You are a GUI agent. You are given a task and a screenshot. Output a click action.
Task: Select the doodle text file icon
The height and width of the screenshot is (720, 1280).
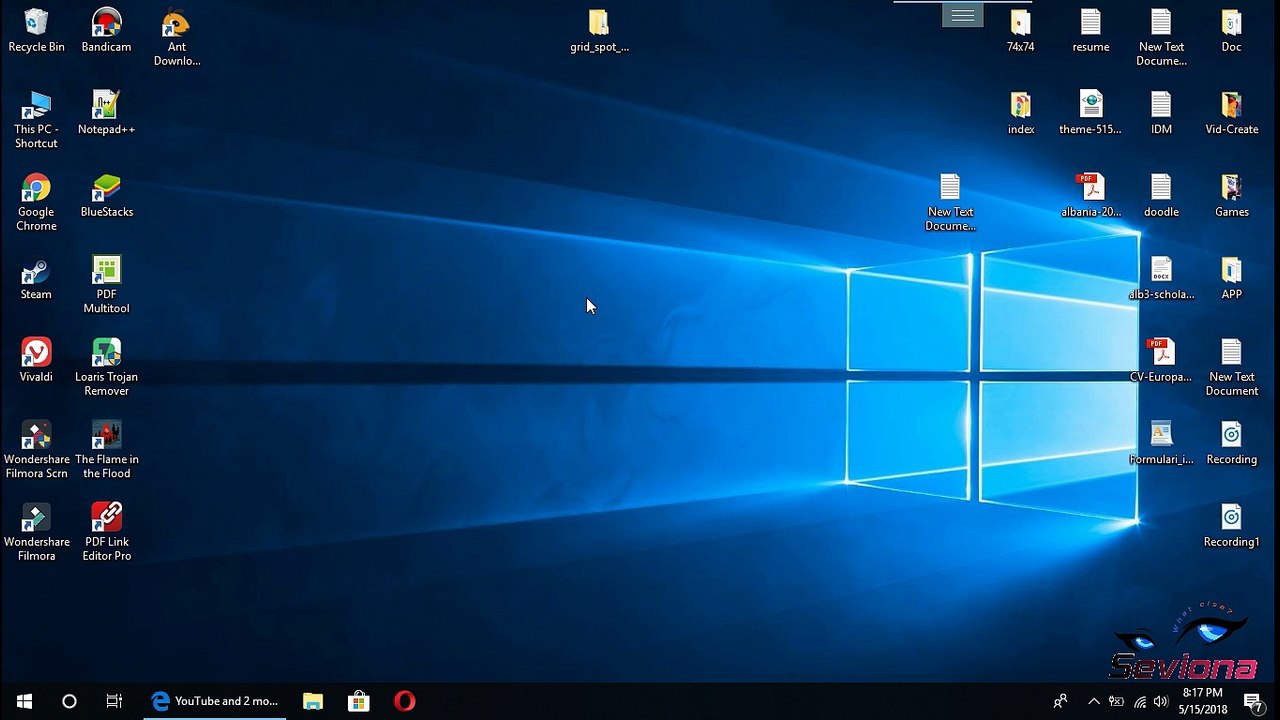coord(1161,196)
